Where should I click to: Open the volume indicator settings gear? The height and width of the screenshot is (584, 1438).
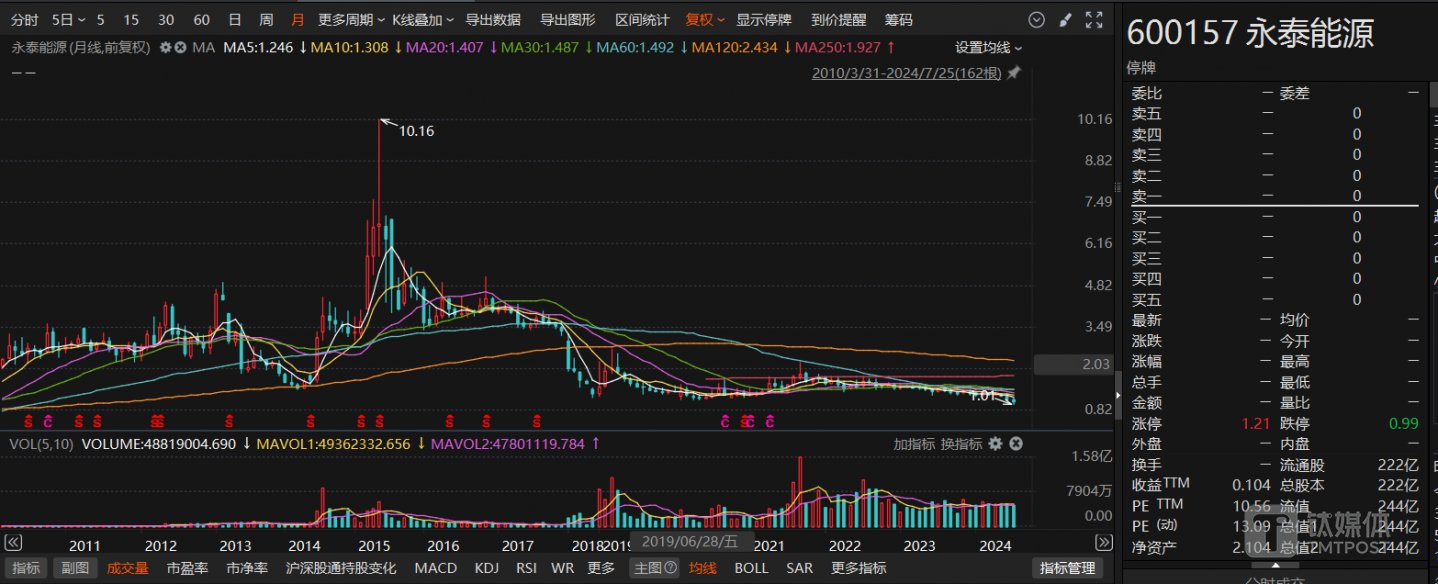995,444
